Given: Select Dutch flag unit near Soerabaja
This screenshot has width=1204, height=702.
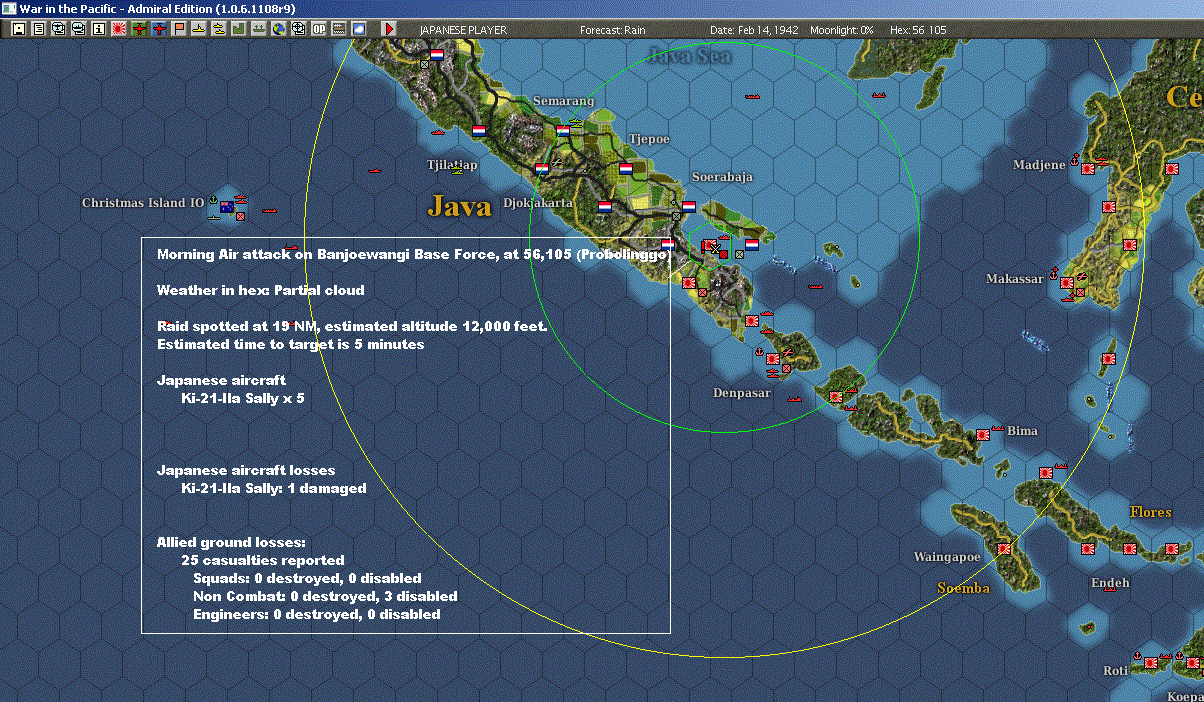Looking at the screenshot, I should point(689,207).
